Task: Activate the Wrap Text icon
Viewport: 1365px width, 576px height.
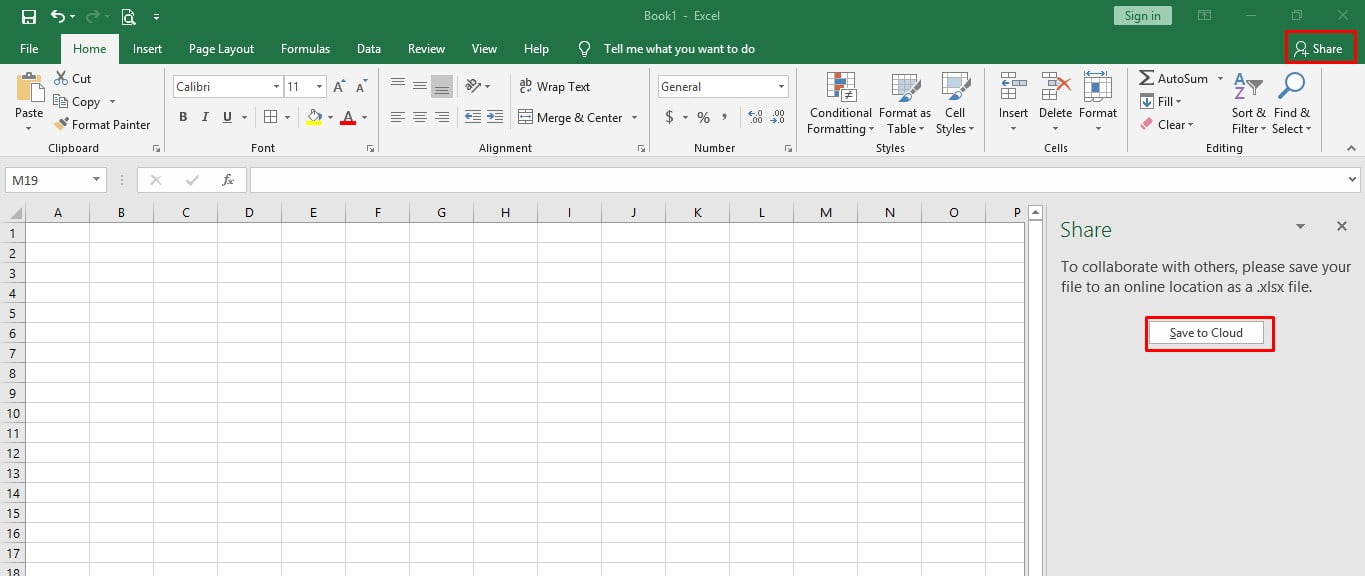Action: pyautogui.click(x=555, y=86)
